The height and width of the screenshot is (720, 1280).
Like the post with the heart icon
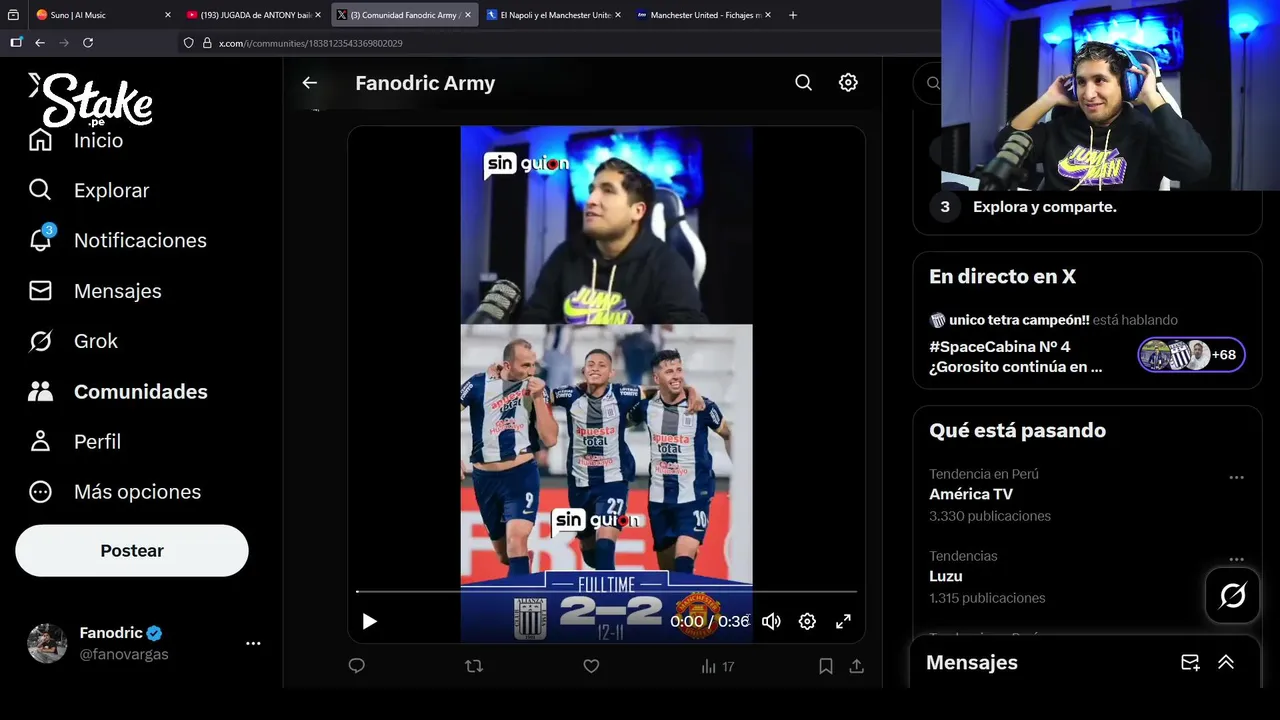(x=591, y=666)
